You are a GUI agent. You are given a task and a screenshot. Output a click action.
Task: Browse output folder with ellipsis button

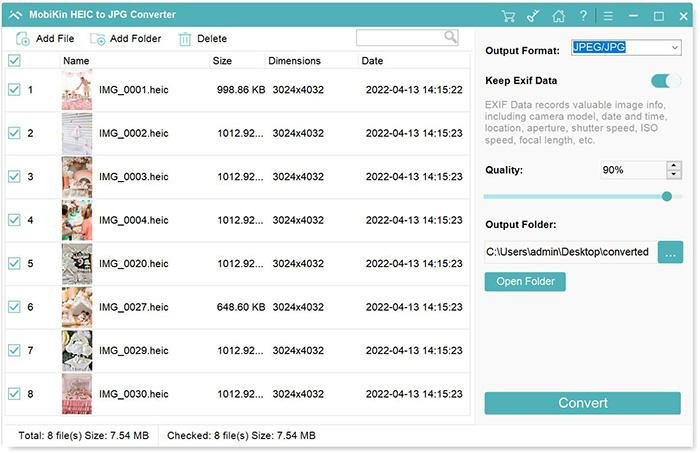pos(670,252)
